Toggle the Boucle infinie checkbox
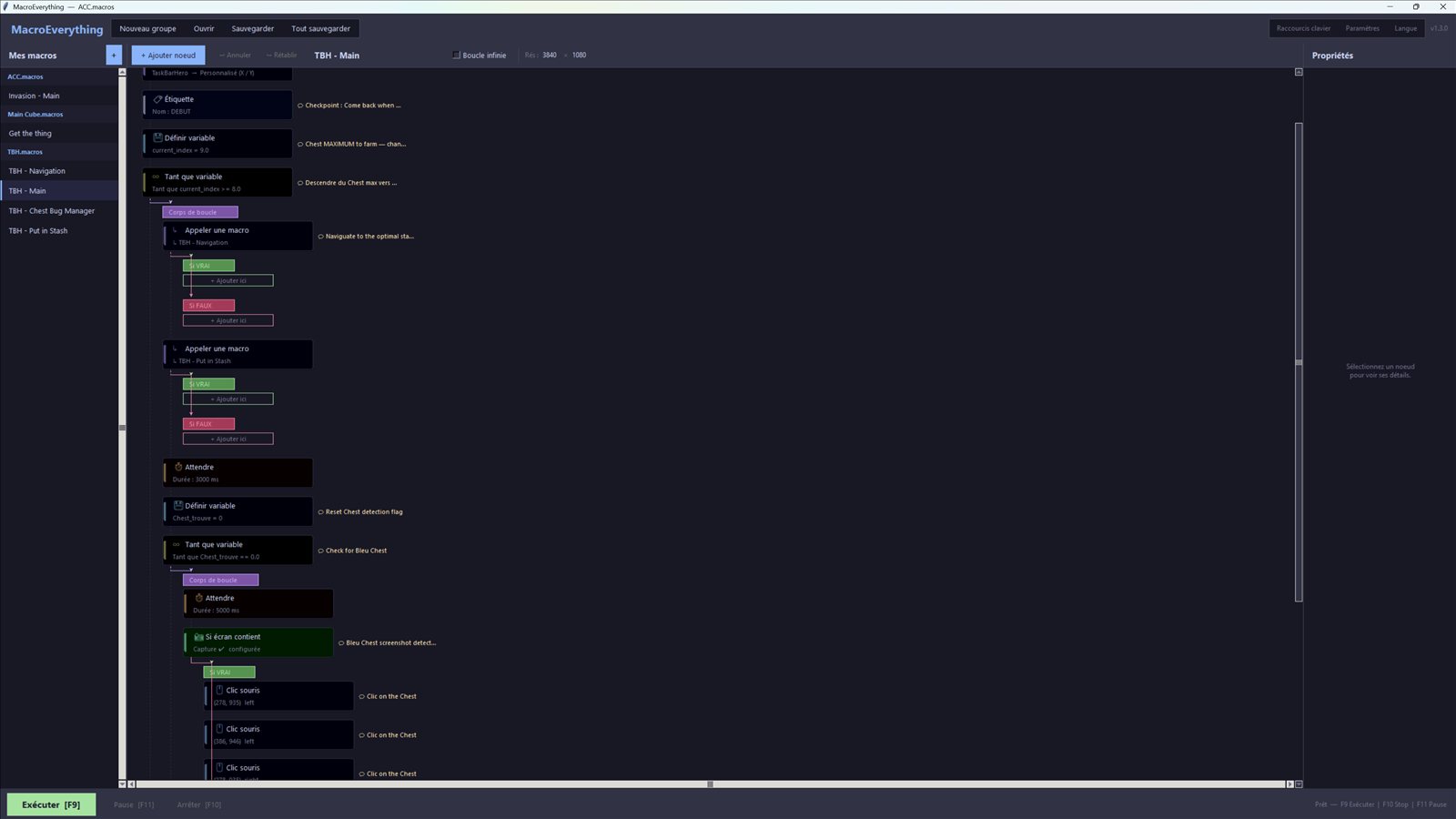Screen dimensions: 1456x819 point(457,55)
